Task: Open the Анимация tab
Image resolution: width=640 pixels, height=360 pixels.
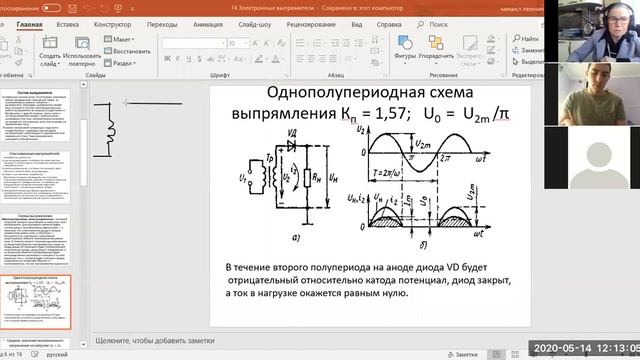Action: pos(208,24)
